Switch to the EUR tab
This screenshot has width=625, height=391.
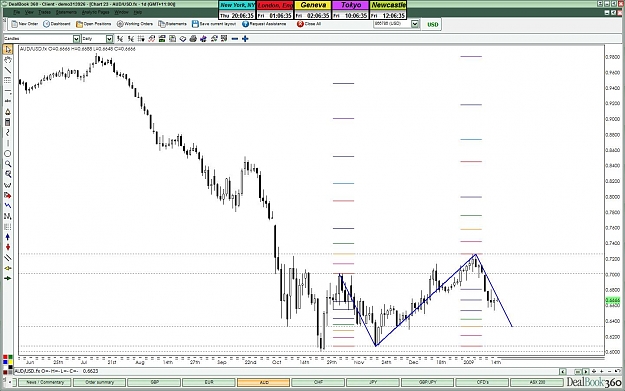209,383
